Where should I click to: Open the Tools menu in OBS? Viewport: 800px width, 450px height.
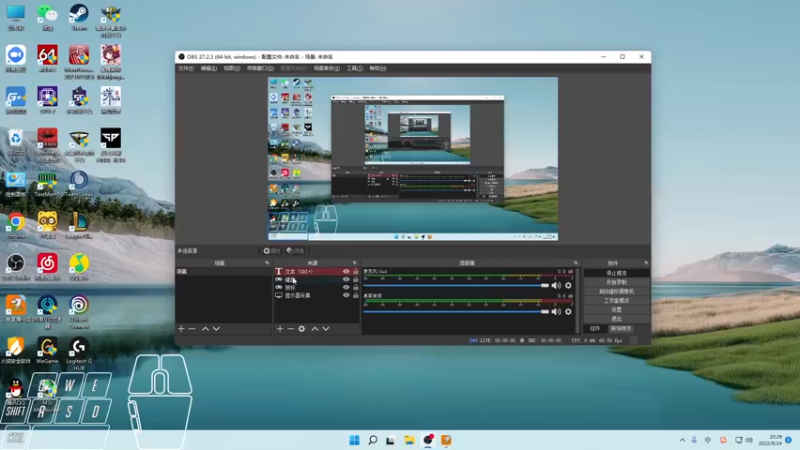coord(354,68)
